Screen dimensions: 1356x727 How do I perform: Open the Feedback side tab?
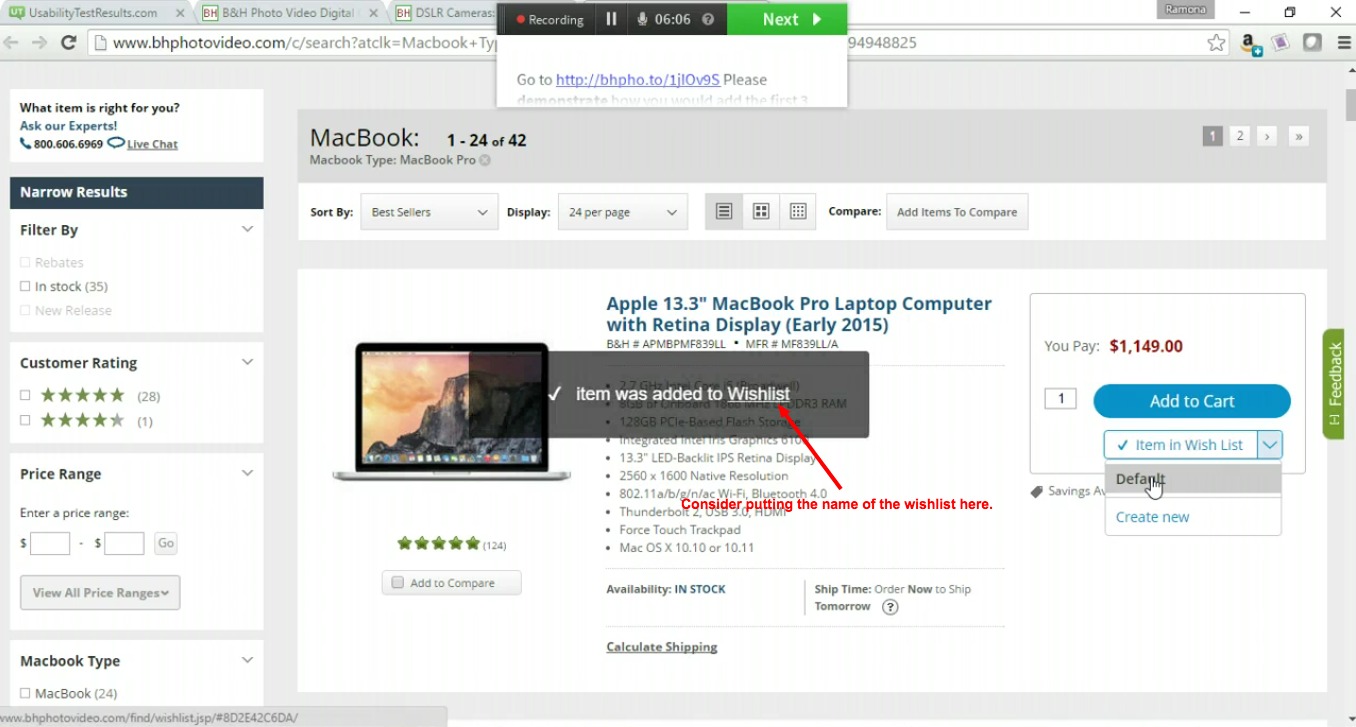point(1334,383)
